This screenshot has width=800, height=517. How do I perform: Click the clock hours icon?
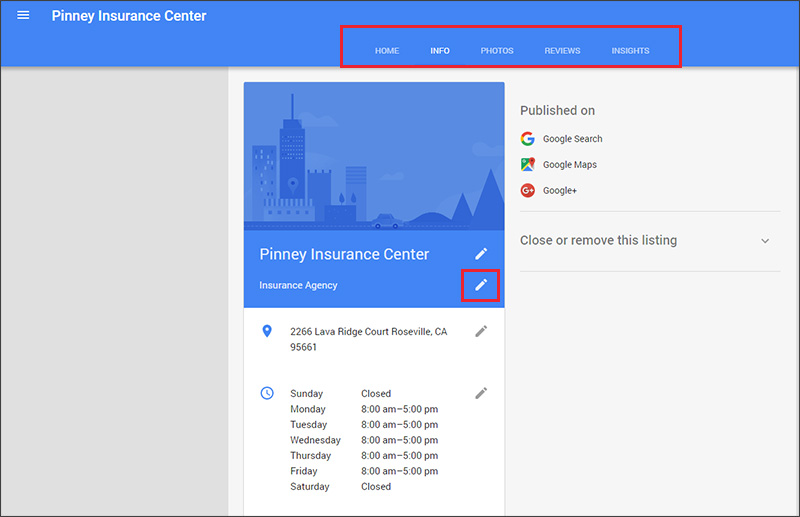point(267,393)
